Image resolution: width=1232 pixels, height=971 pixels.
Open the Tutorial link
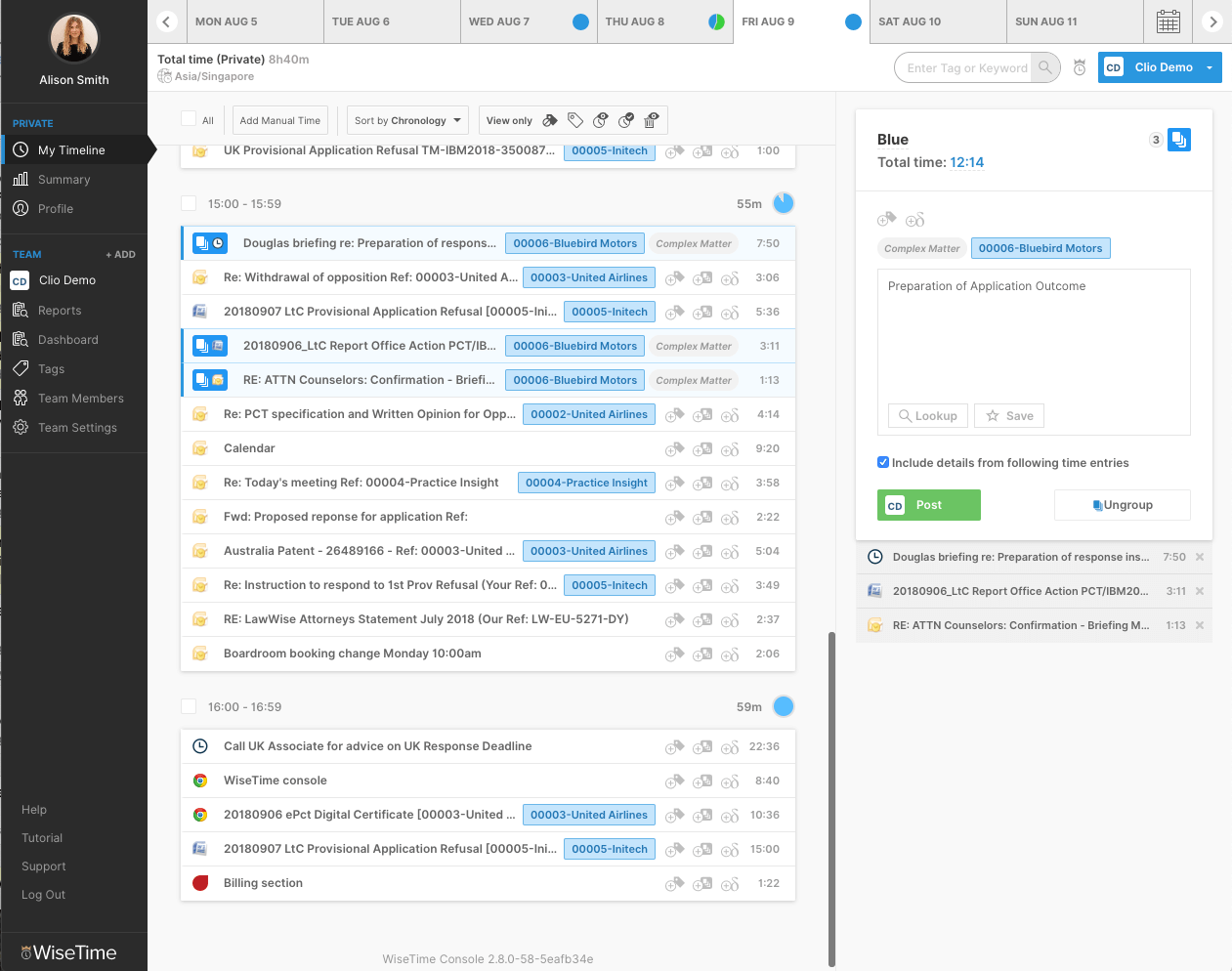[42, 838]
